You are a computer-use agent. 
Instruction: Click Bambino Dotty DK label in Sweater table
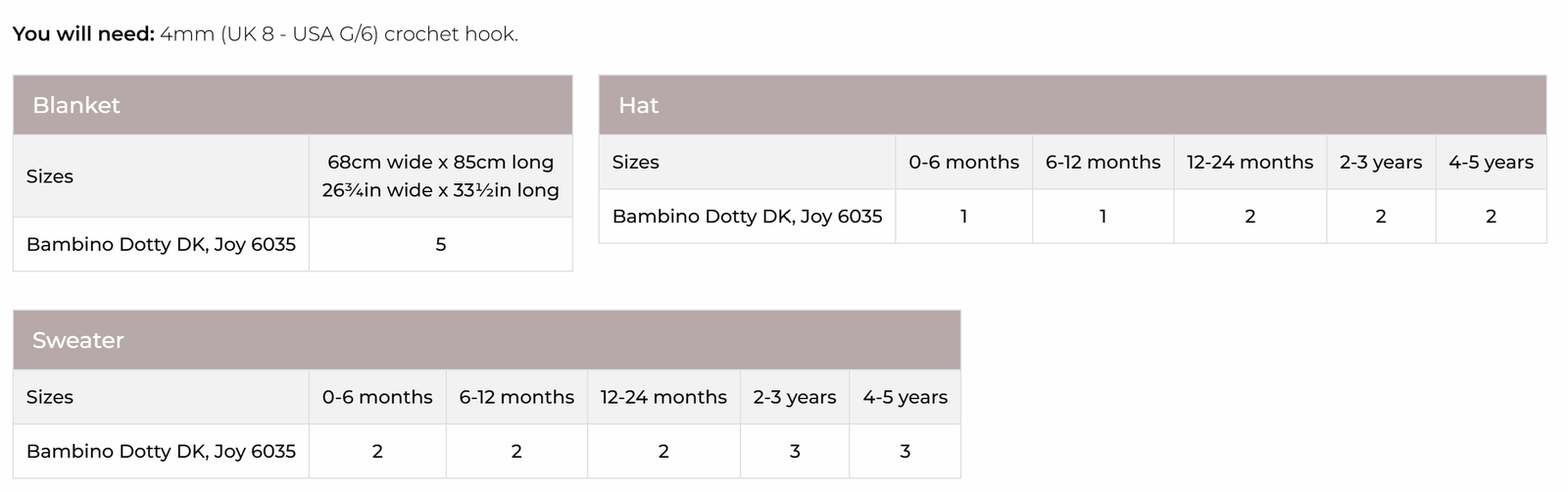coord(161,451)
